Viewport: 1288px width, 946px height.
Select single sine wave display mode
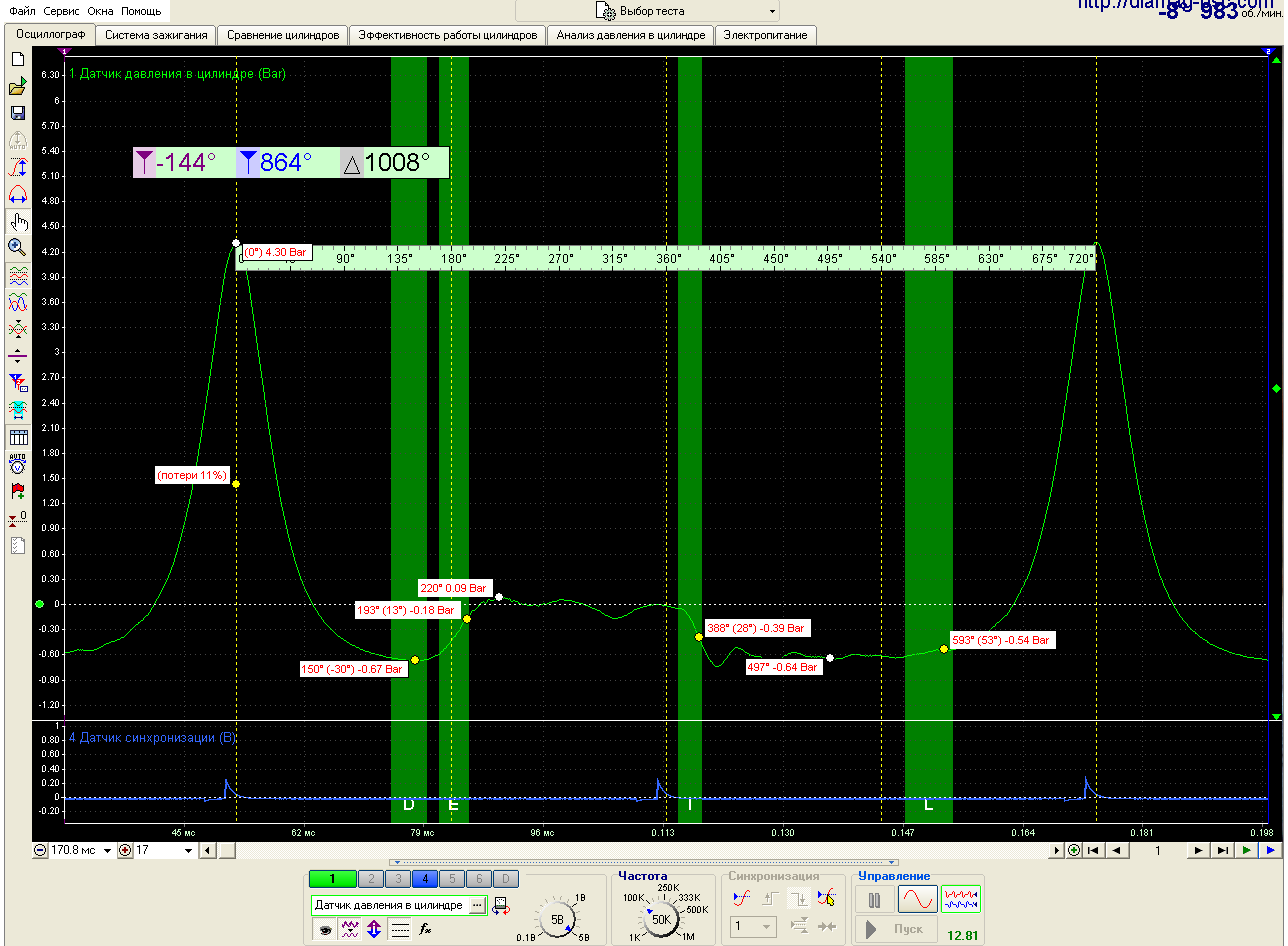tap(918, 900)
